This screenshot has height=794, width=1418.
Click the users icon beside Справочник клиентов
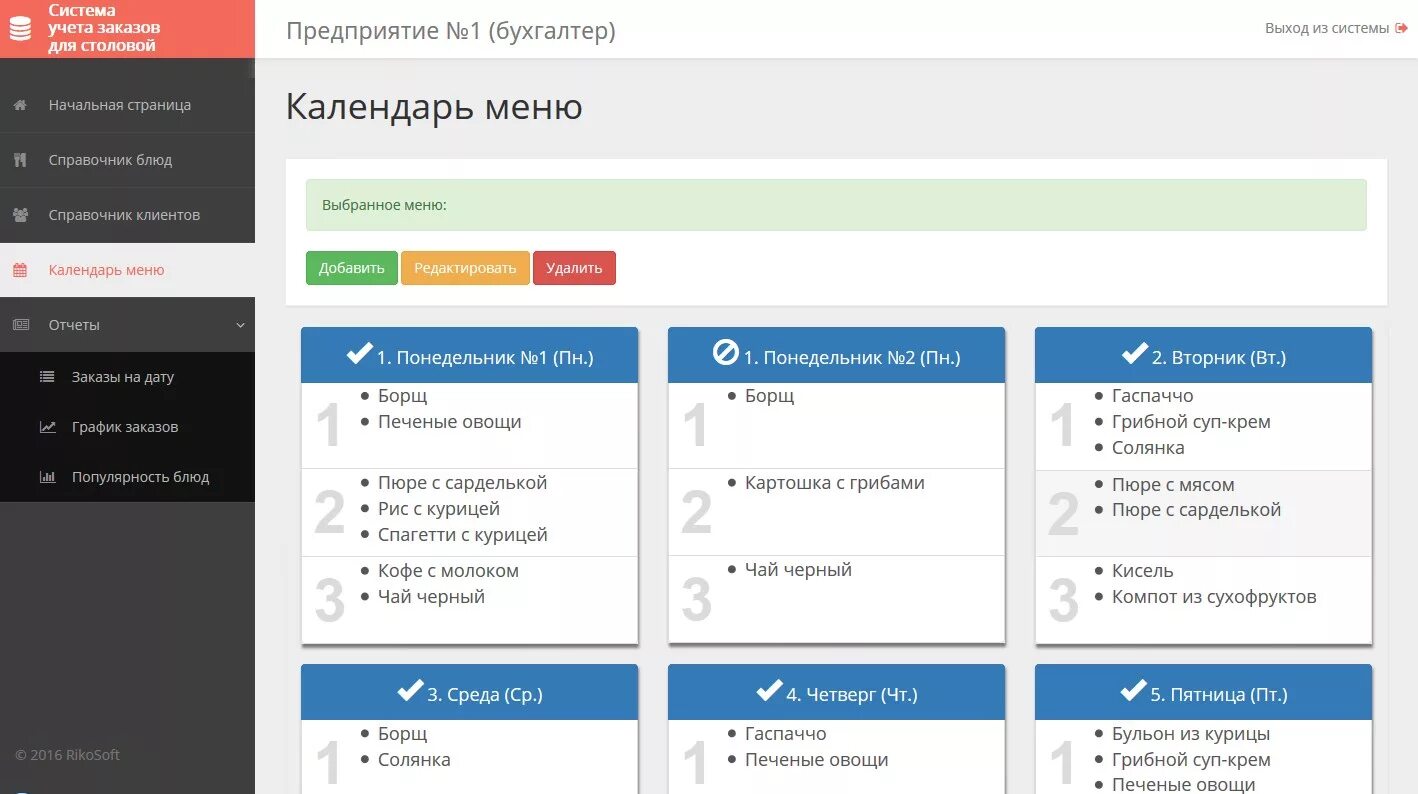click(20, 215)
